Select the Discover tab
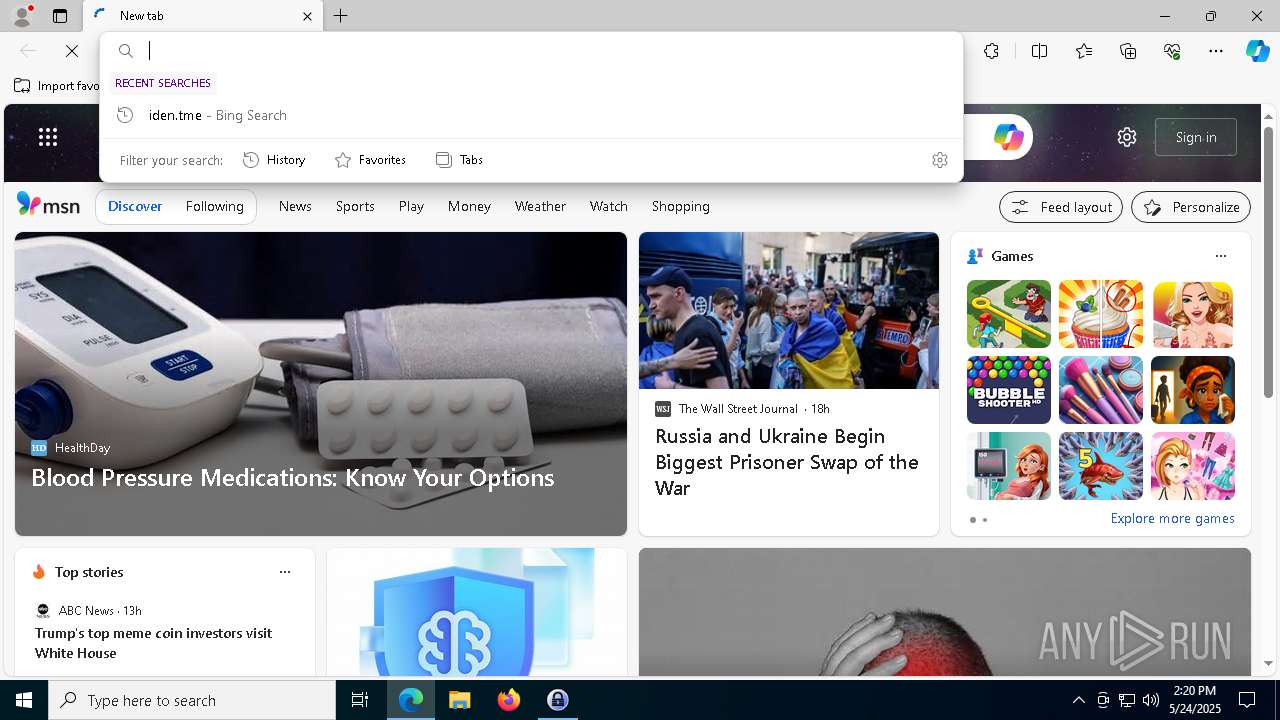 click(x=135, y=206)
